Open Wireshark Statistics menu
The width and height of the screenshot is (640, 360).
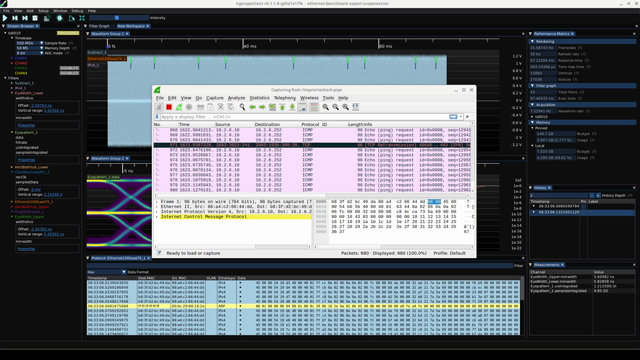coord(259,98)
